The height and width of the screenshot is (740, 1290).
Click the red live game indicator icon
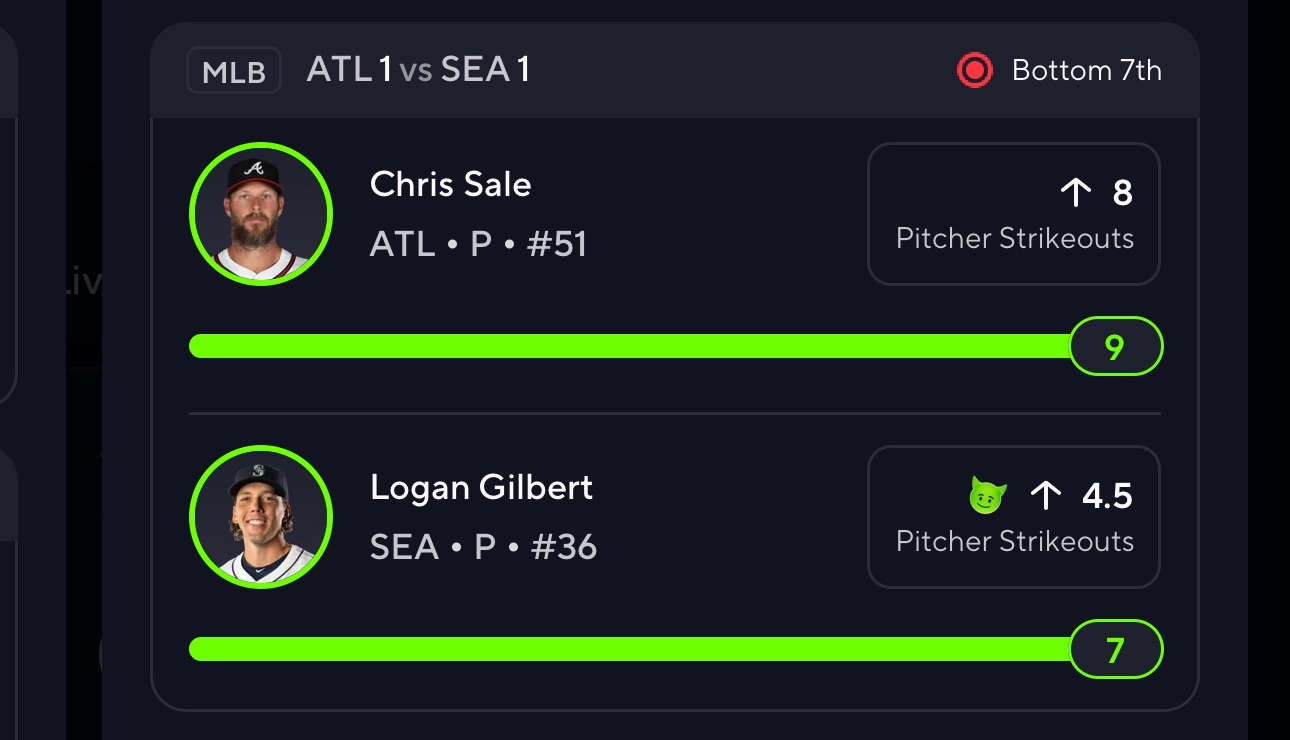pos(974,70)
